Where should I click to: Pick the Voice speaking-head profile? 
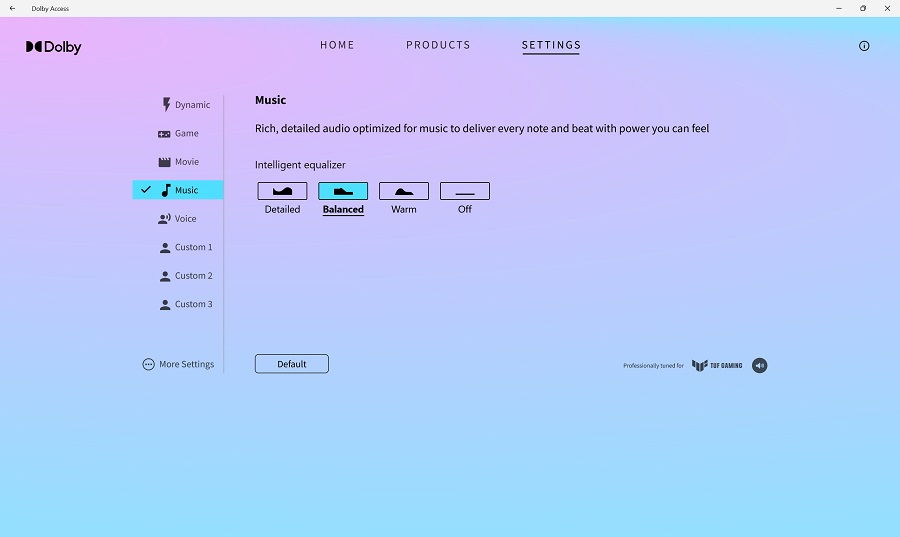point(178,219)
